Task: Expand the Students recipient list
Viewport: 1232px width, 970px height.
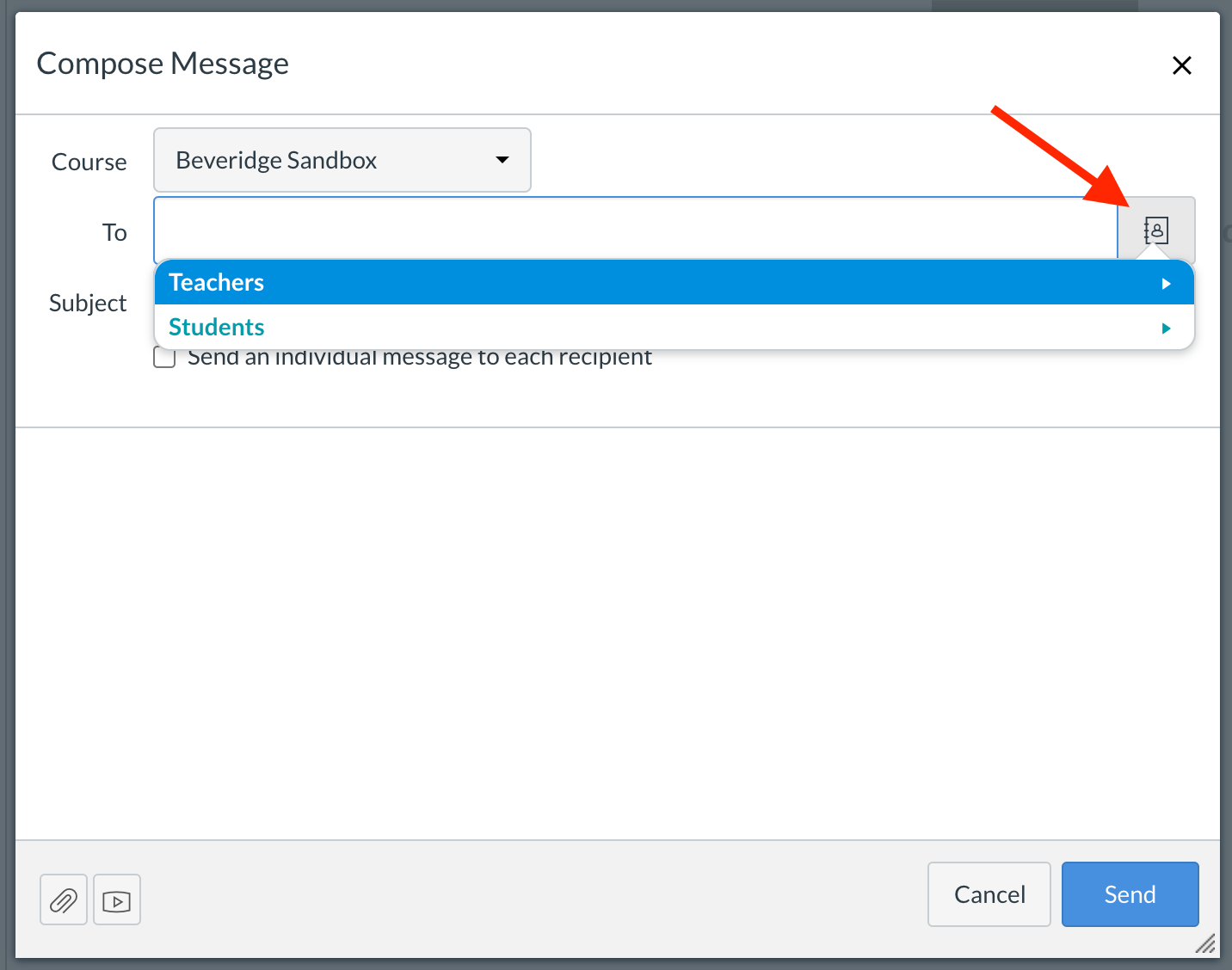Action: point(1167,328)
